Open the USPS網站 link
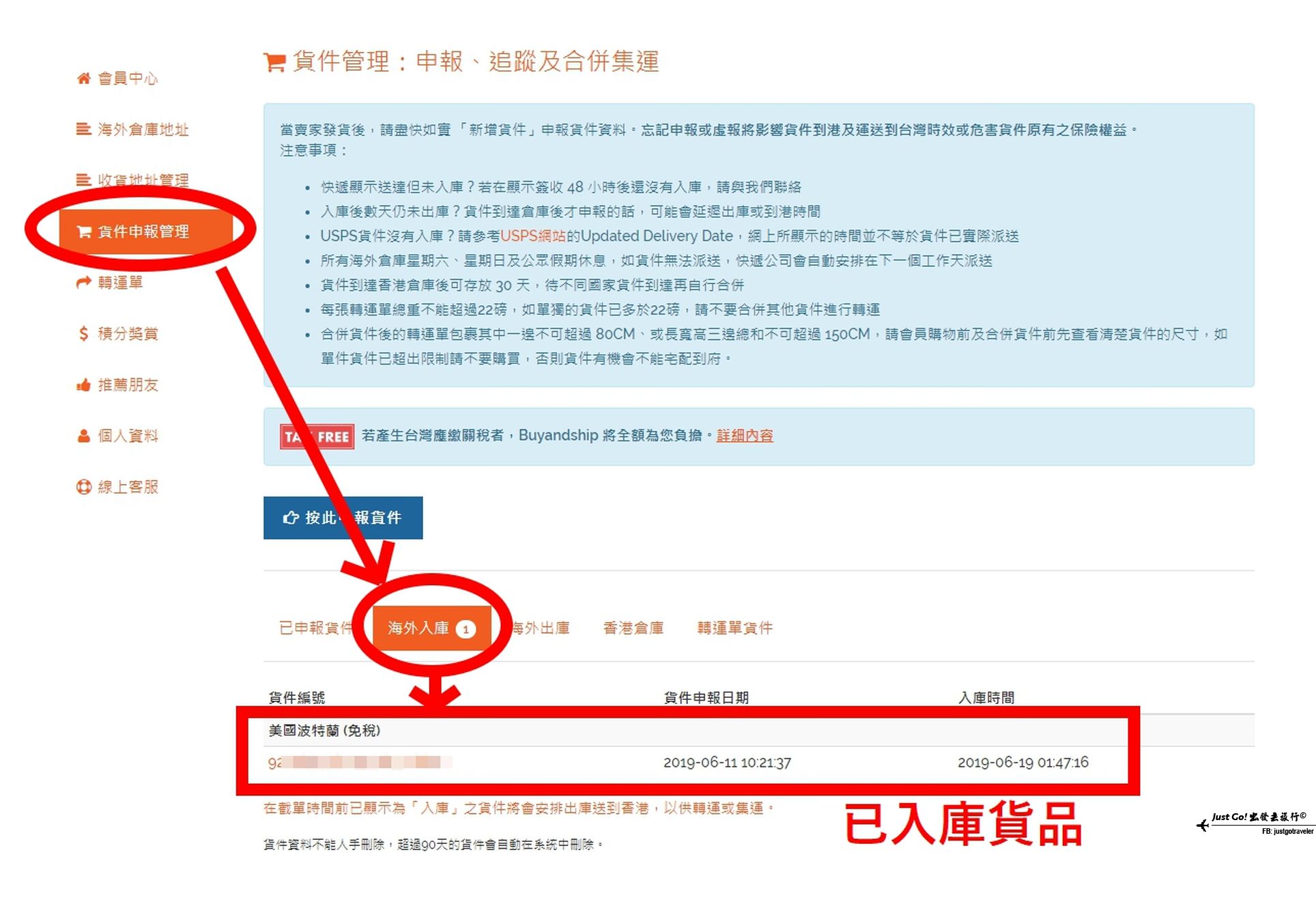1316x900 pixels. click(533, 236)
